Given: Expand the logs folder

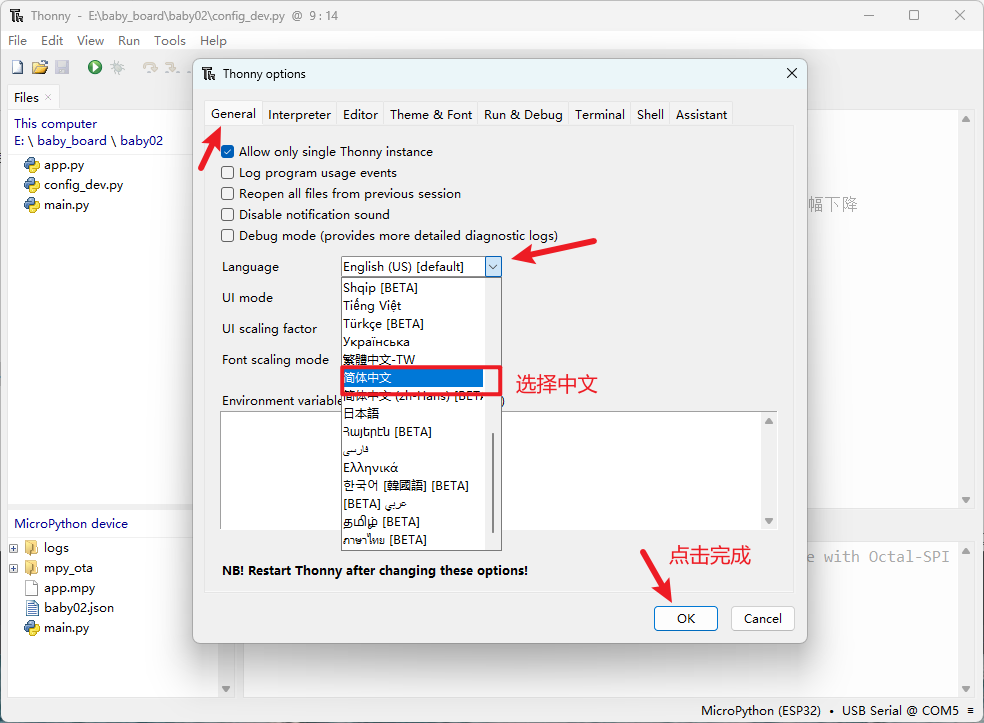Looking at the screenshot, I should click(x=13, y=549).
